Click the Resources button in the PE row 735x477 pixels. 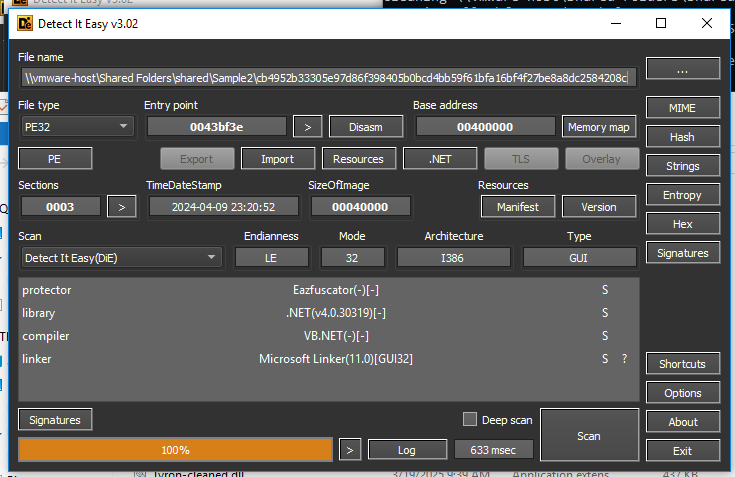359,159
